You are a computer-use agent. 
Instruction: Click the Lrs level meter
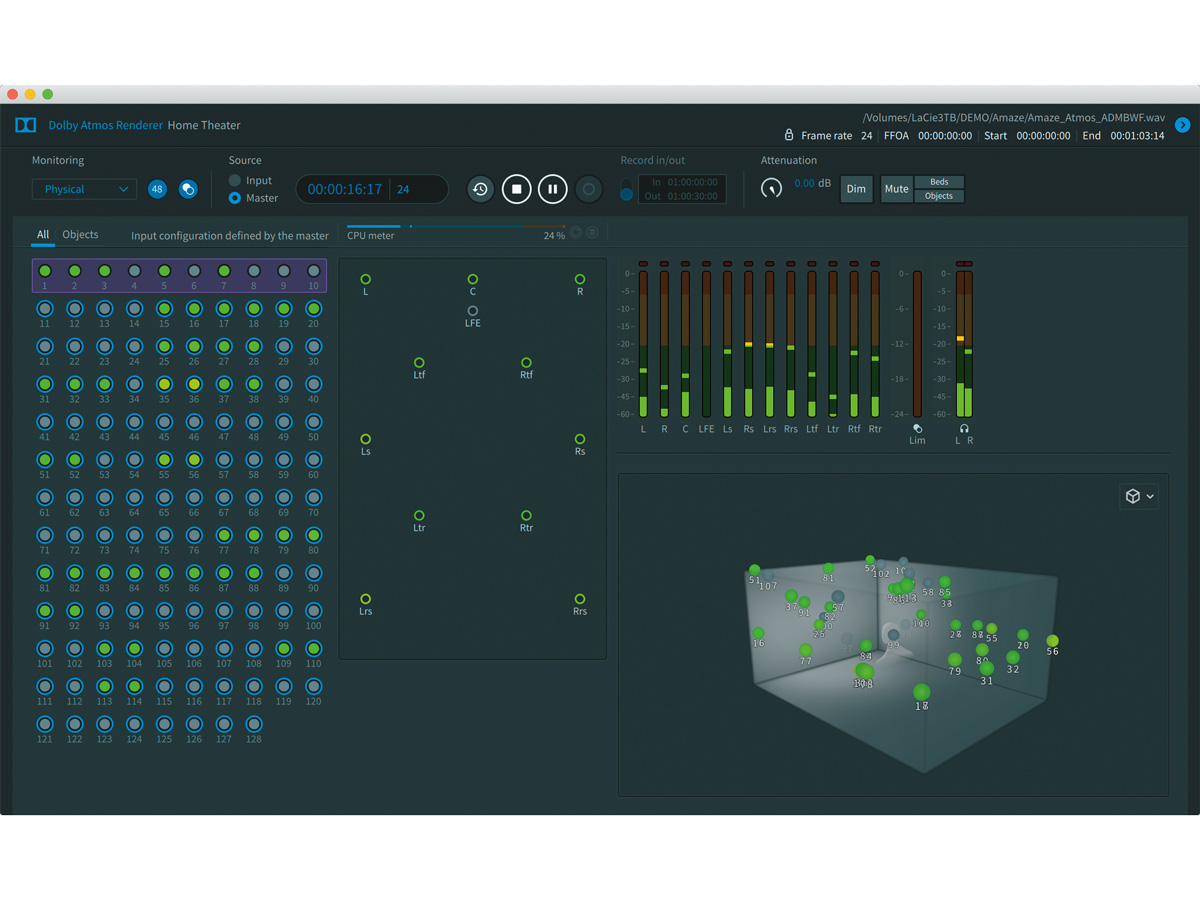click(x=769, y=343)
